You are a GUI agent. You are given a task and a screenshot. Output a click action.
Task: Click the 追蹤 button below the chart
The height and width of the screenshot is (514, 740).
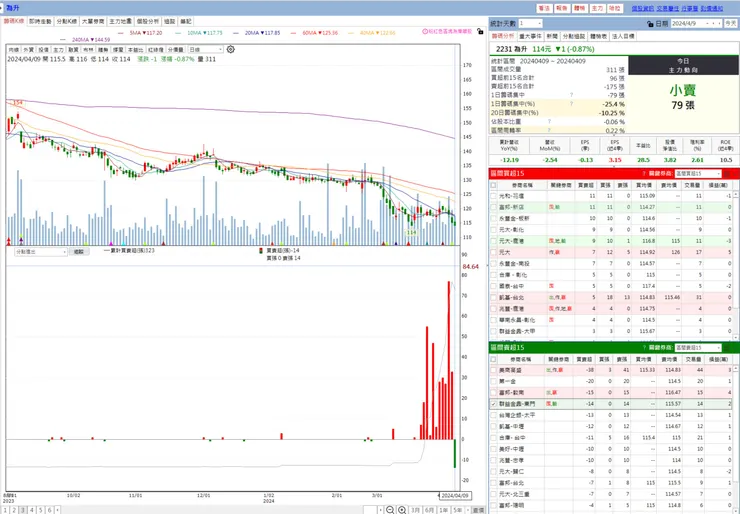(79, 252)
